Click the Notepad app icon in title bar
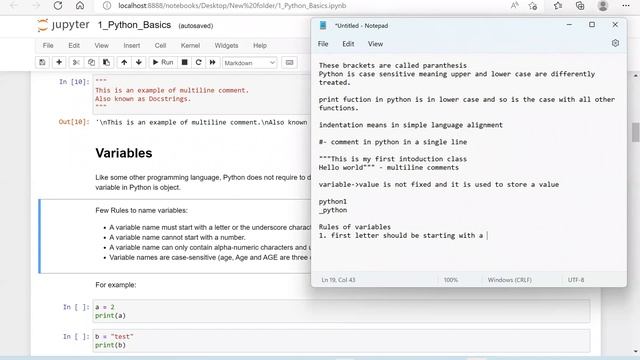Viewport: 640px width, 360px height. (x=323, y=25)
